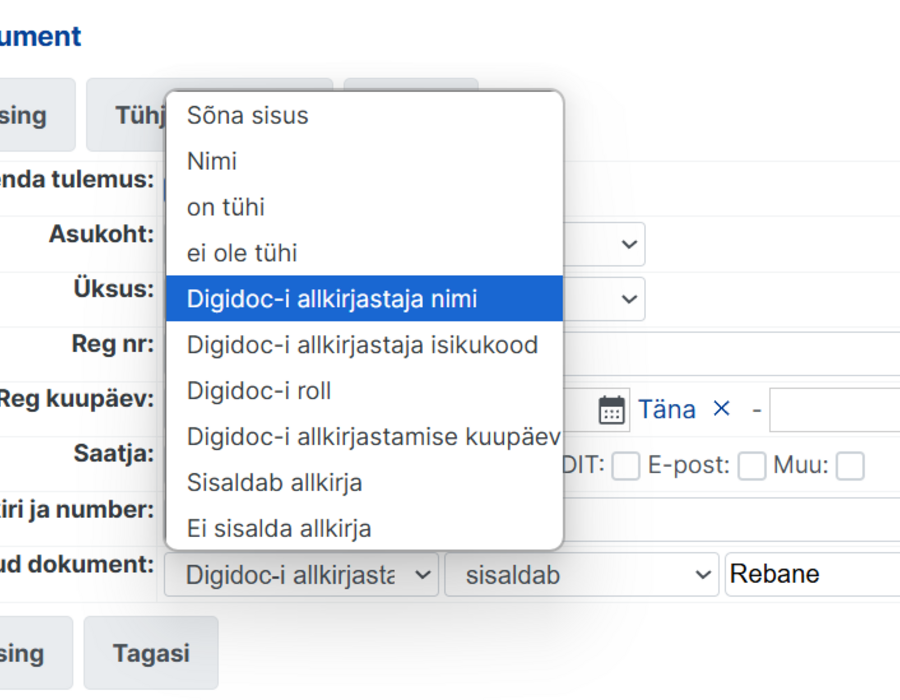900x700 pixels.
Task: Tick the DIT checkbox
Action: (x=626, y=465)
